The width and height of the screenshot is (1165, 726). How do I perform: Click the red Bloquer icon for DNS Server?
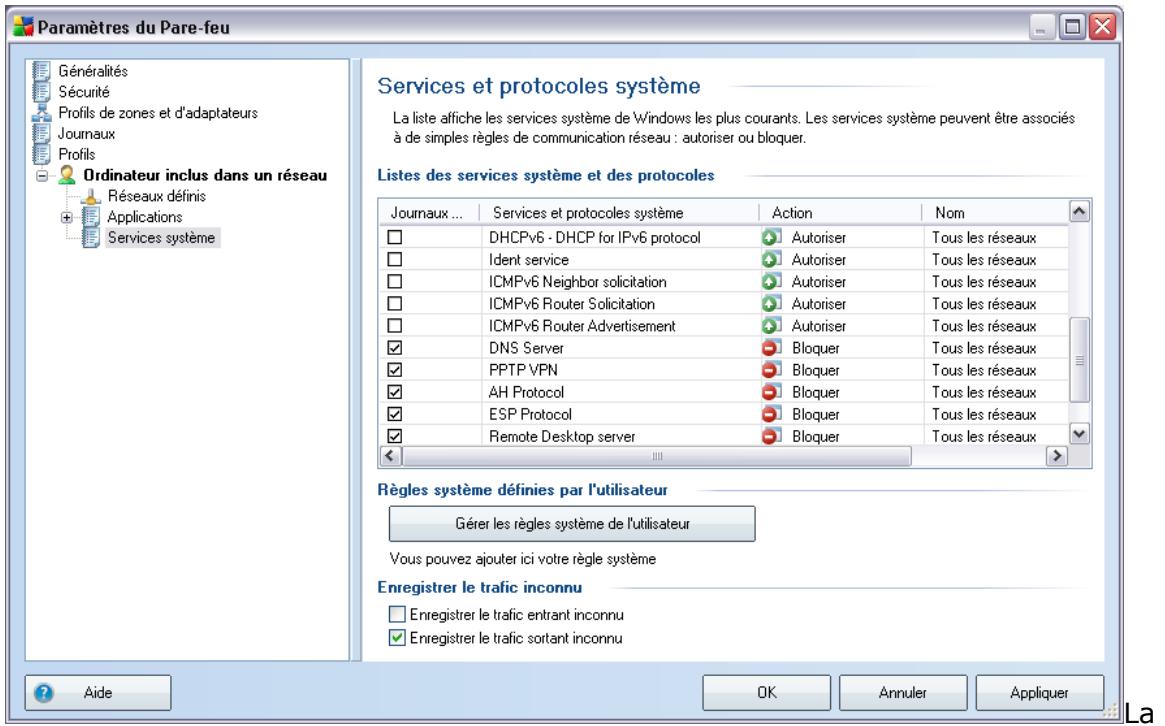pyautogui.click(x=771, y=349)
